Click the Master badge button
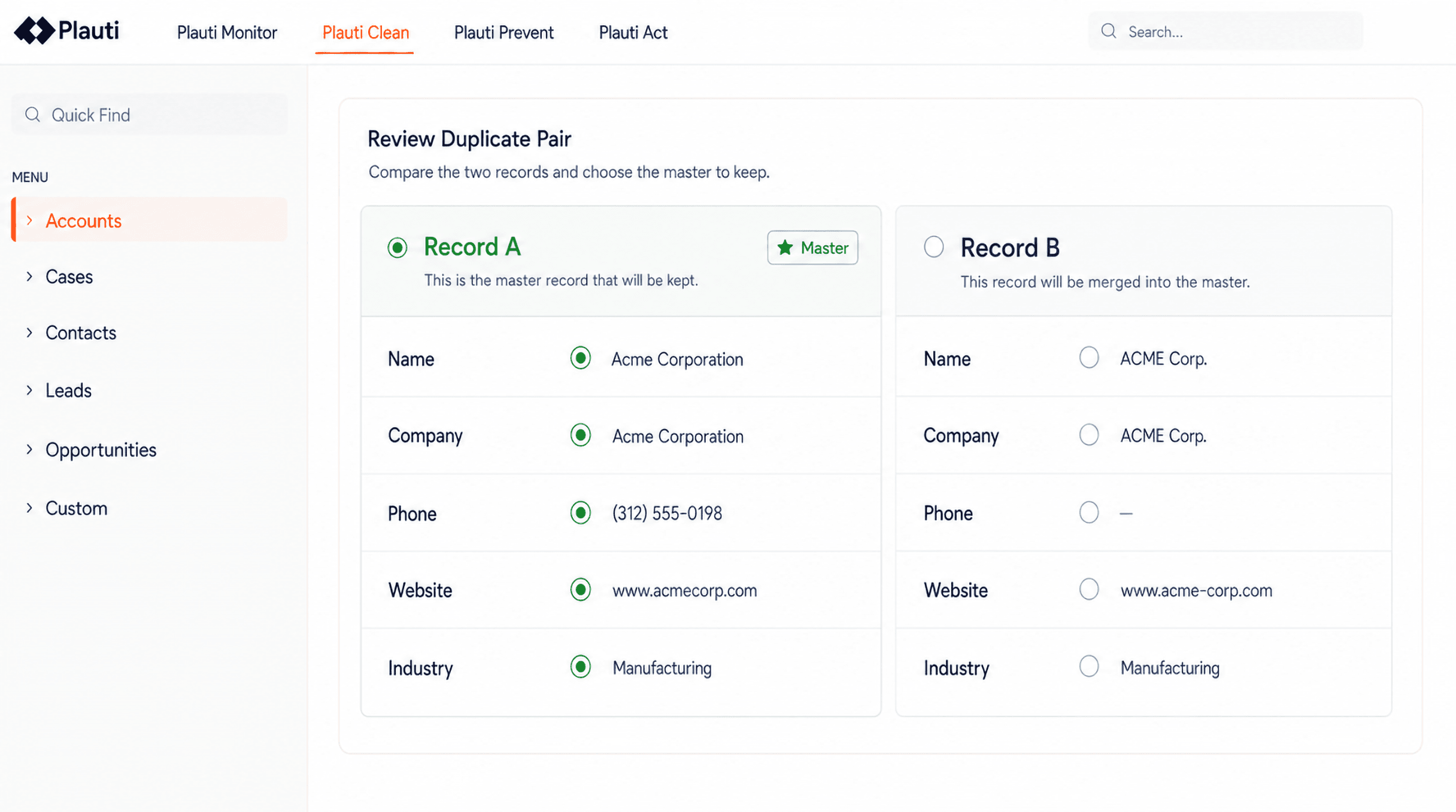The image size is (1456, 812). click(812, 248)
